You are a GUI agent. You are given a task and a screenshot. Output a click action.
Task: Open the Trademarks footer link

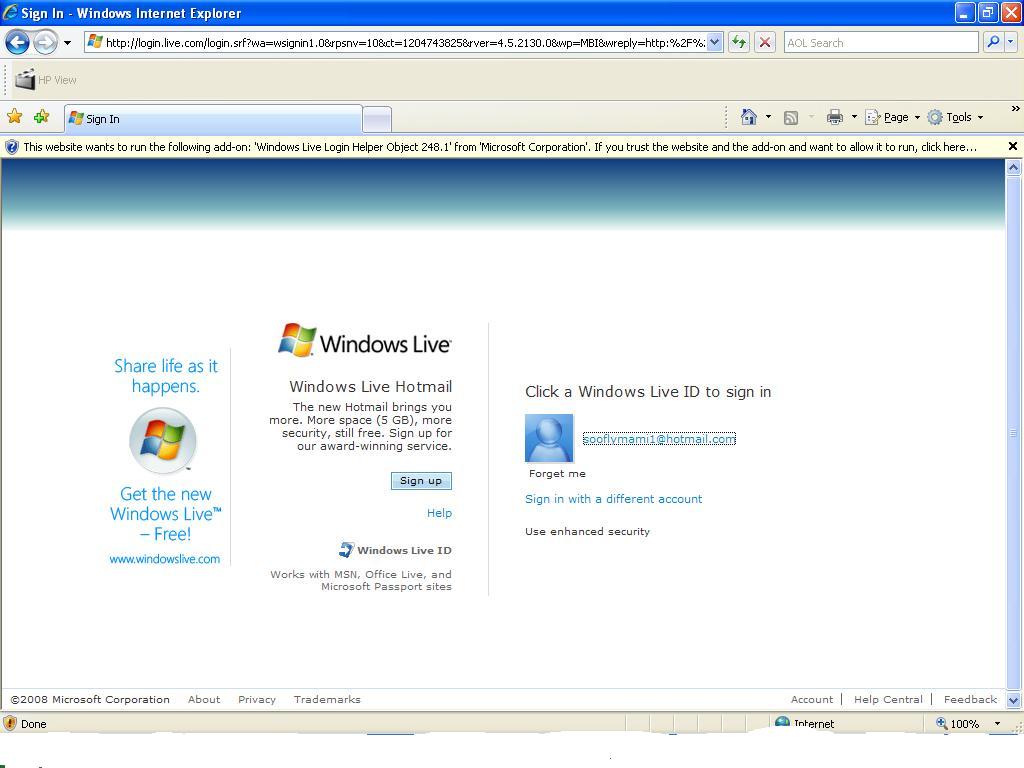click(x=327, y=699)
